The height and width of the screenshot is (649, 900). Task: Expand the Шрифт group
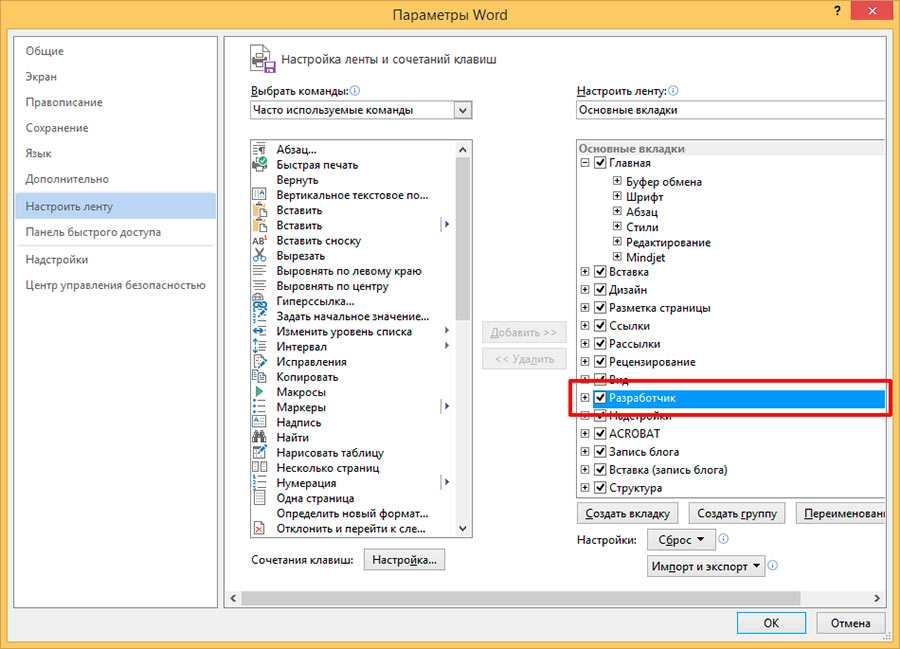[x=617, y=196]
